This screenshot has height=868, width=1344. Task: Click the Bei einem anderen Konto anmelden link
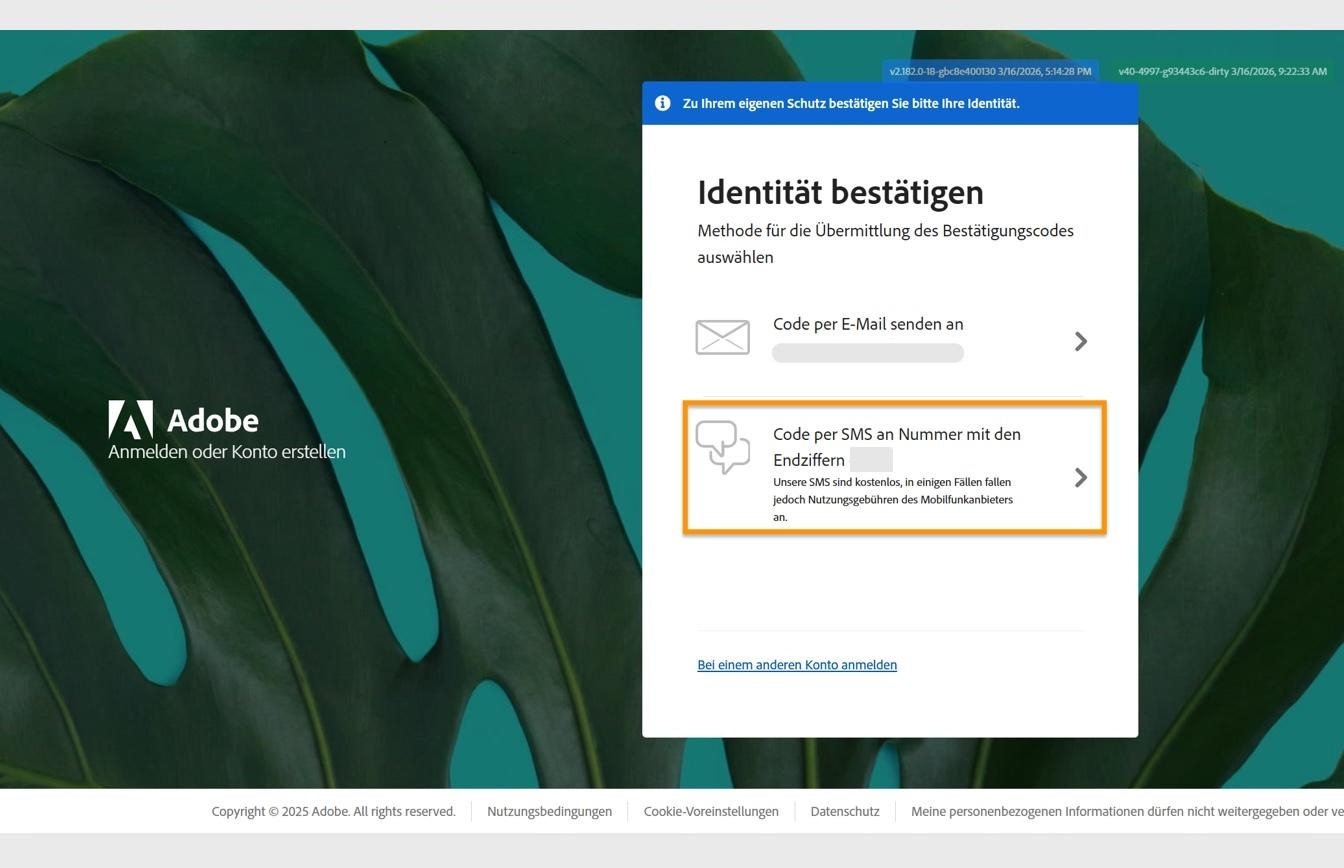[x=797, y=664]
